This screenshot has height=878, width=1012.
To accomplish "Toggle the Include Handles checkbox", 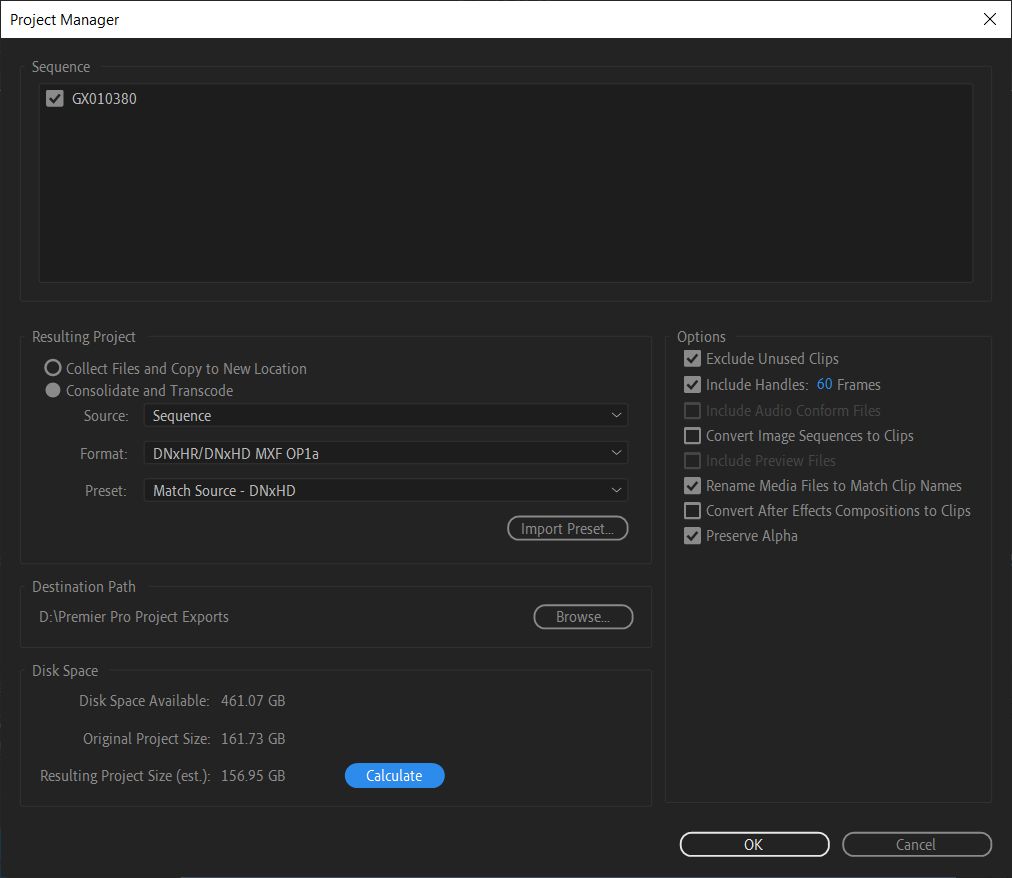I will (692, 384).
